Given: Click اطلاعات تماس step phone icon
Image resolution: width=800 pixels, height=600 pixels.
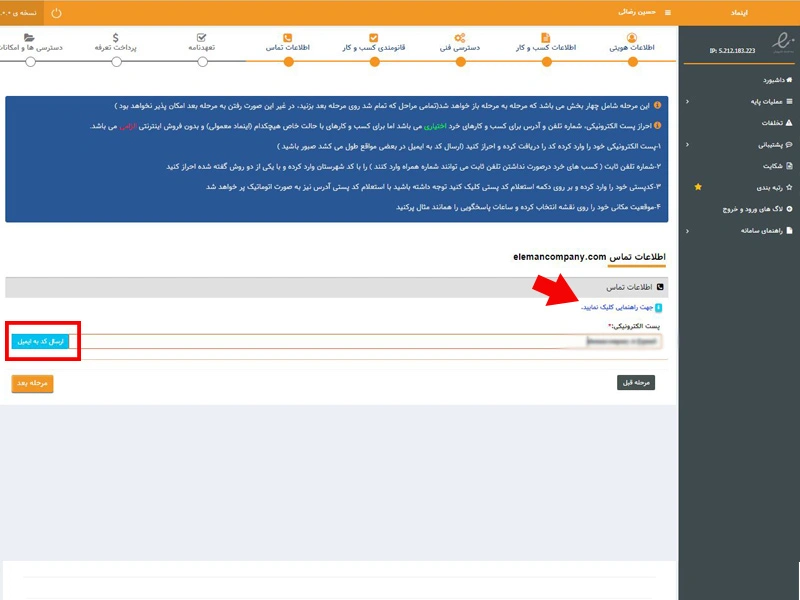Looking at the screenshot, I should (287, 38).
